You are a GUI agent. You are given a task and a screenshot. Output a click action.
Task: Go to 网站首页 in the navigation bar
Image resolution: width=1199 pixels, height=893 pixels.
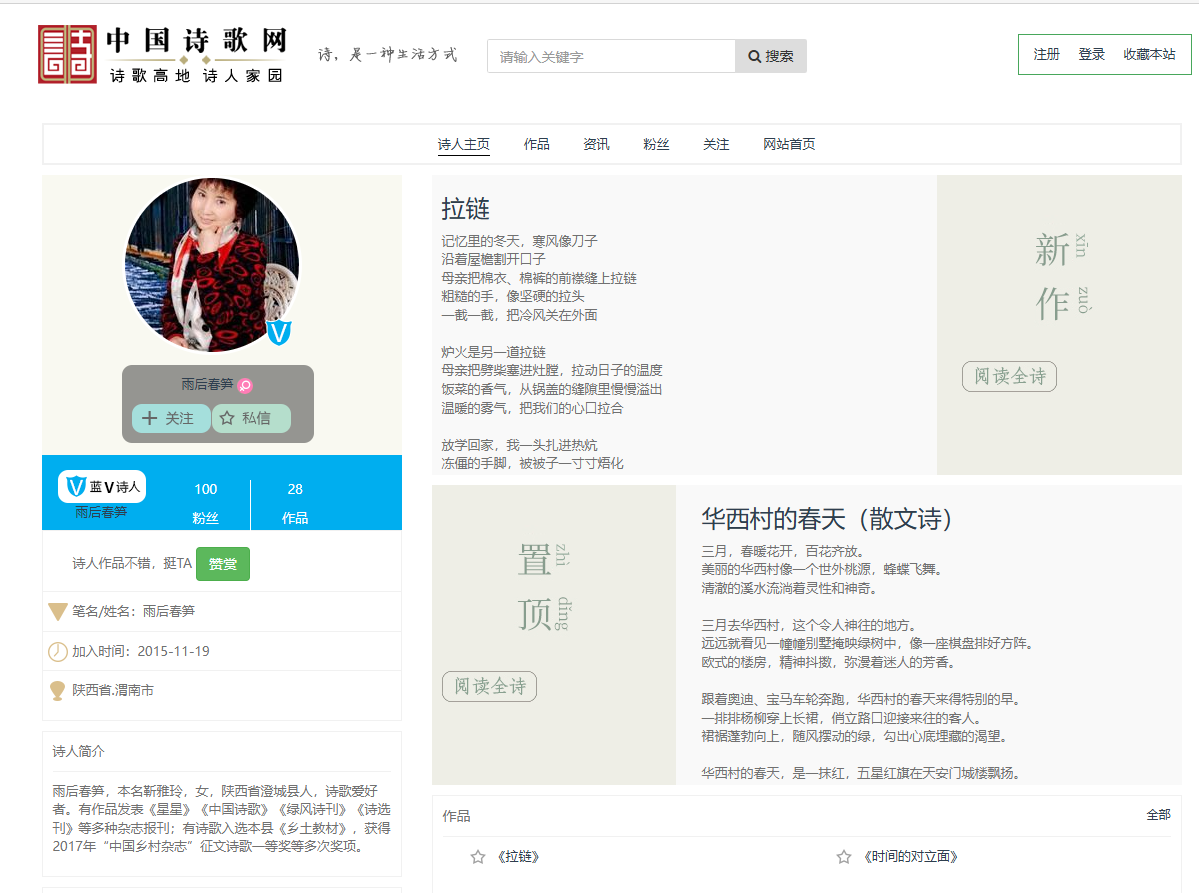[x=789, y=144]
